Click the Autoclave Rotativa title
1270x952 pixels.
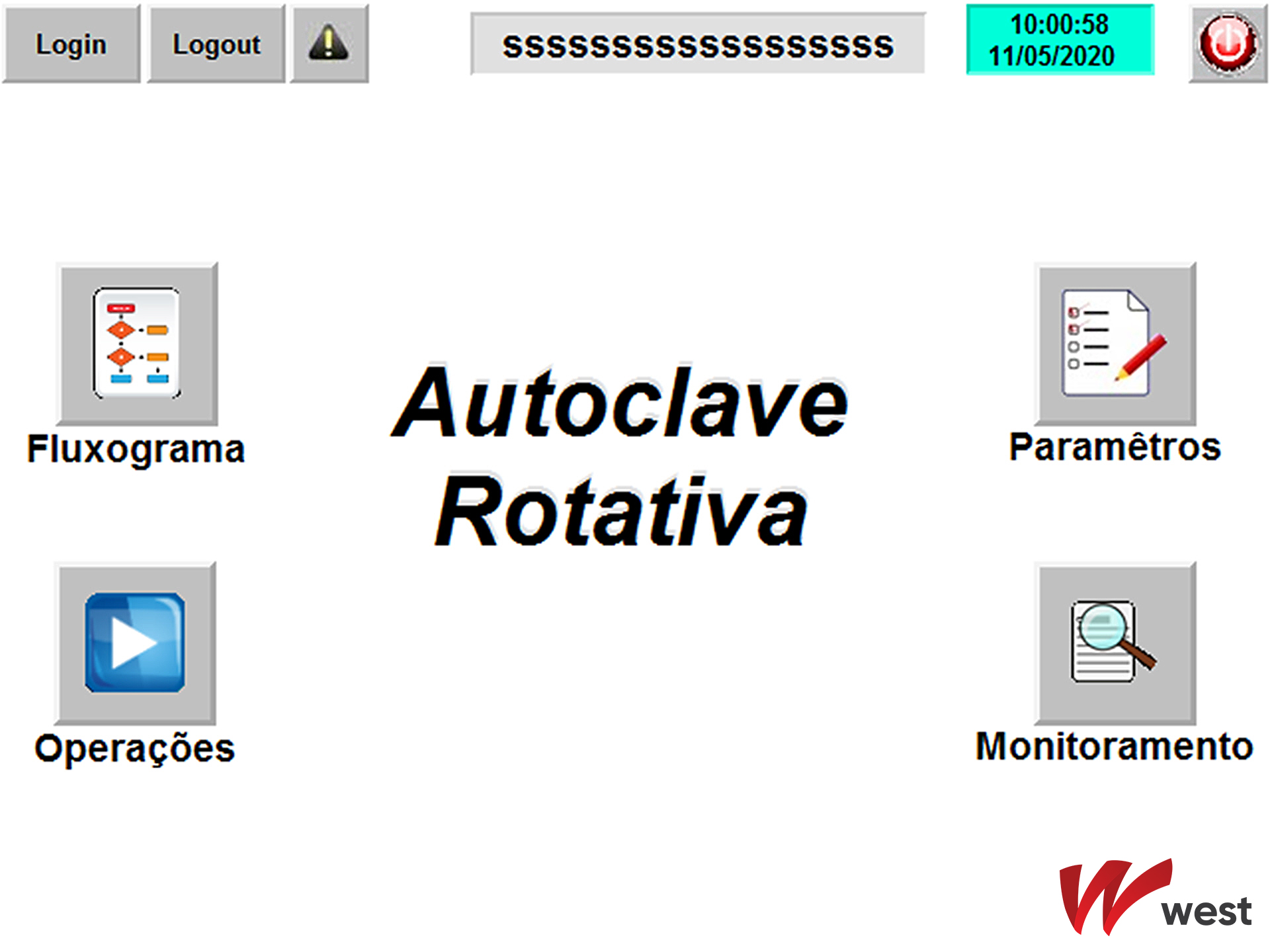pos(620,456)
